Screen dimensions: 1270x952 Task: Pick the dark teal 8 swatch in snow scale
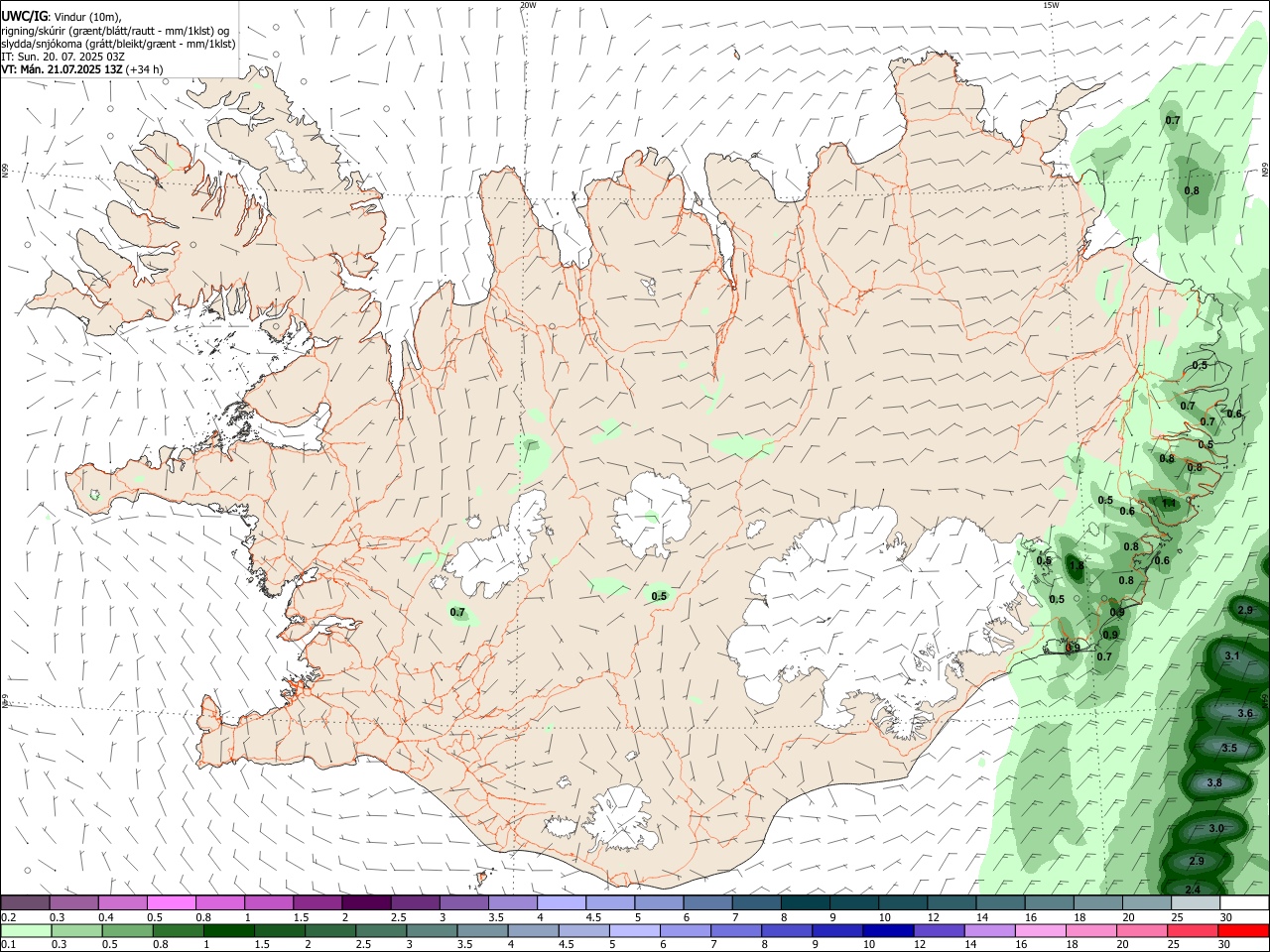(x=805, y=902)
